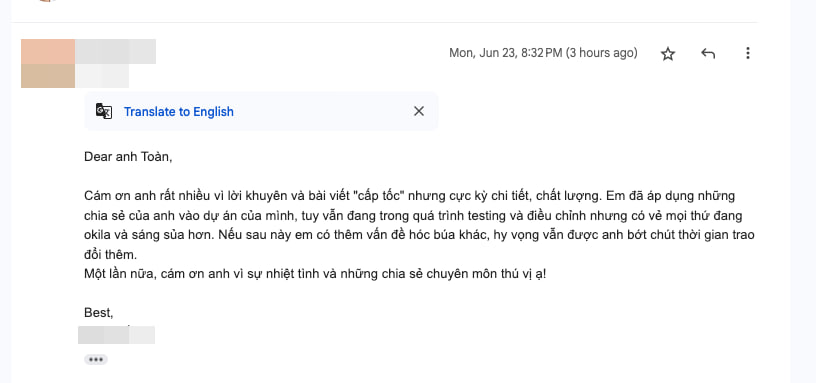Click the blurred sender avatar
The height and width of the screenshot is (383, 816).
48,63
